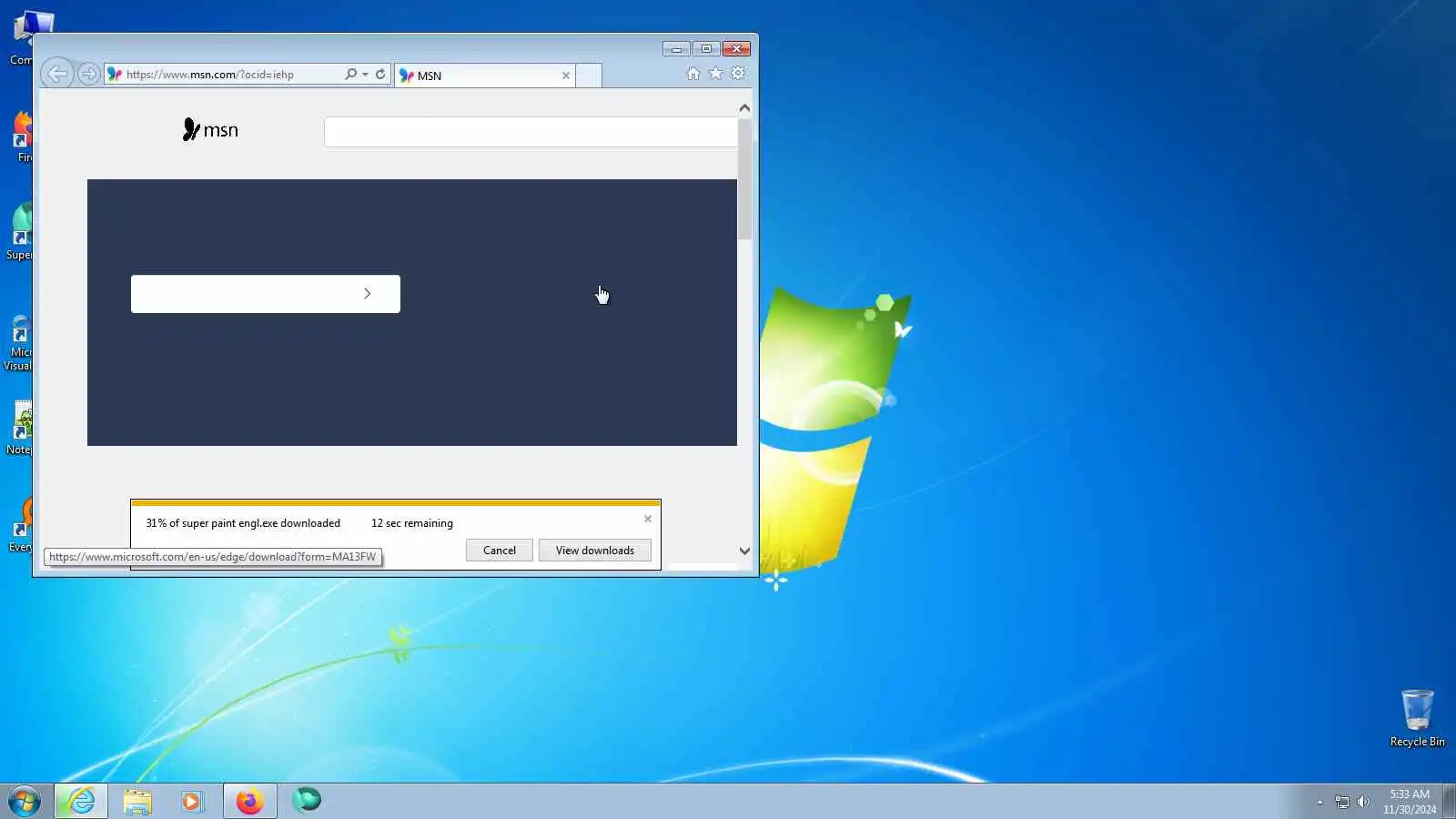The image size is (1456, 819).
Task: Close the Internet Explorer window
Action: pos(736,48)
